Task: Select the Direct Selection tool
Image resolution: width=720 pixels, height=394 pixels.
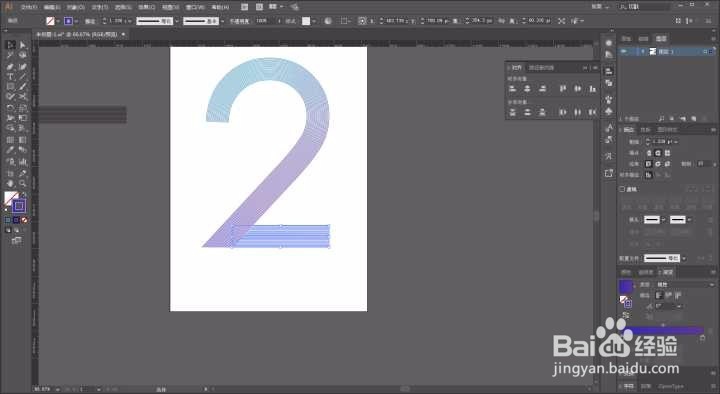Action: click(x=22, y=45)
